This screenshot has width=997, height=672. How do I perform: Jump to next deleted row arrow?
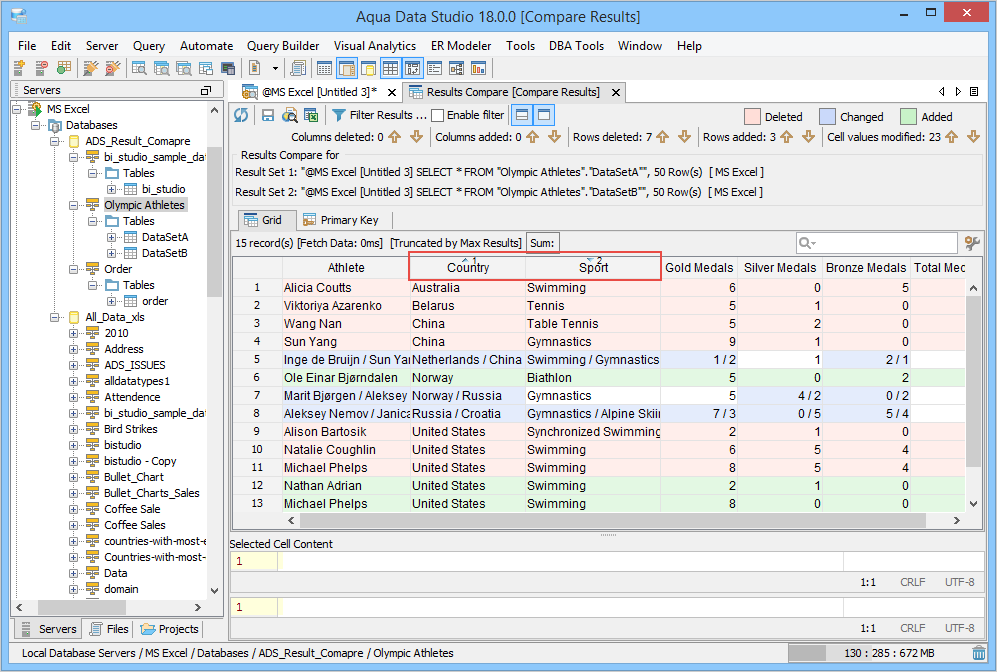(684, 137)
